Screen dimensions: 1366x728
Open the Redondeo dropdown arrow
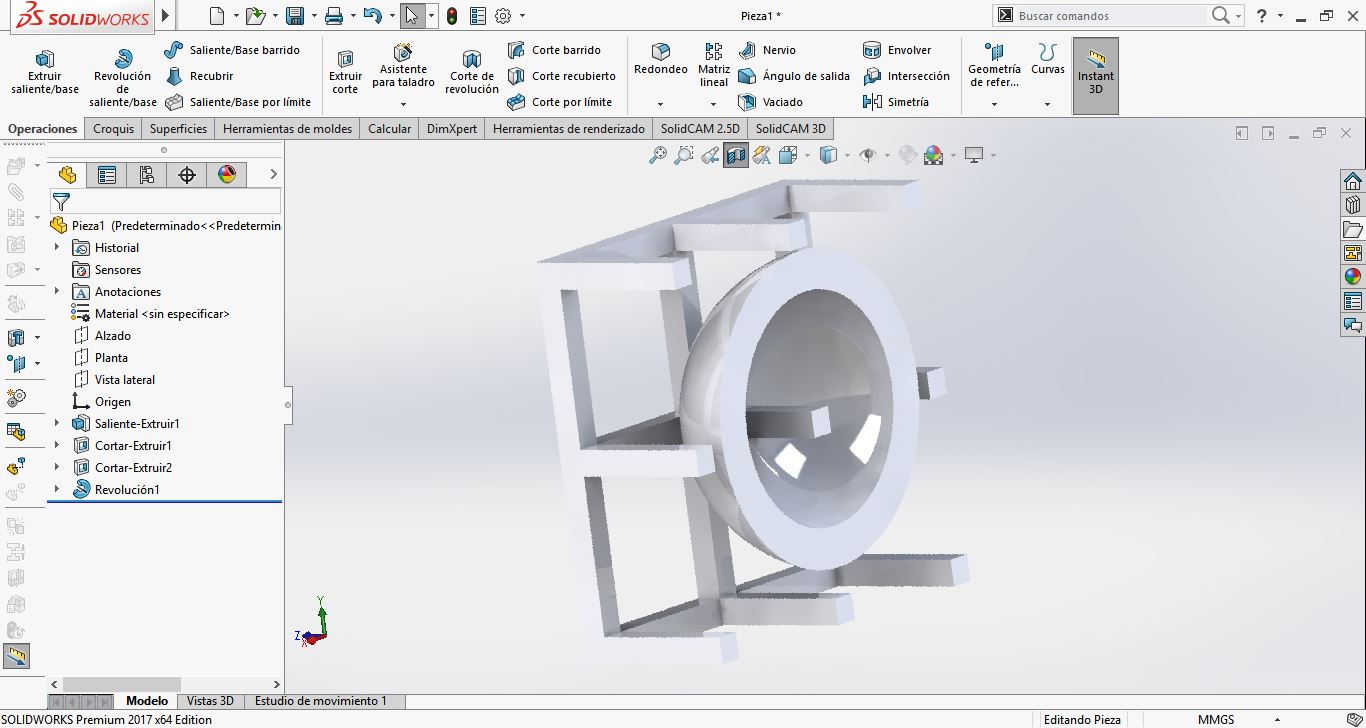(x=661, y=104)
